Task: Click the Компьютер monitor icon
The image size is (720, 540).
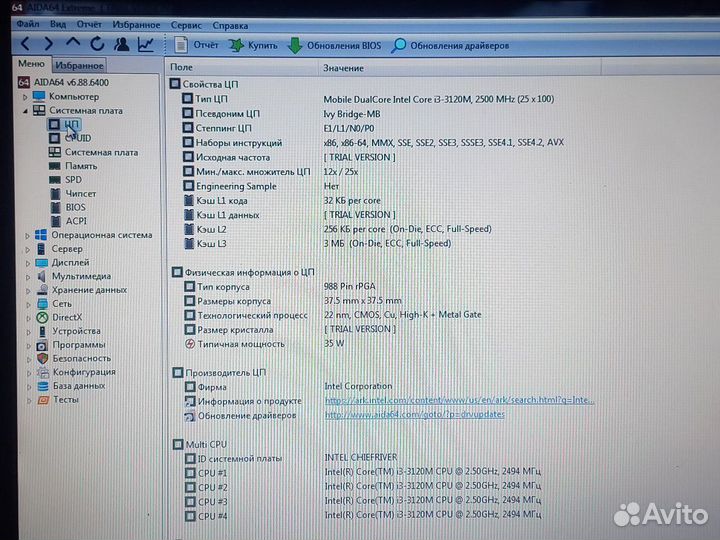Action: (x=39, y=96)
